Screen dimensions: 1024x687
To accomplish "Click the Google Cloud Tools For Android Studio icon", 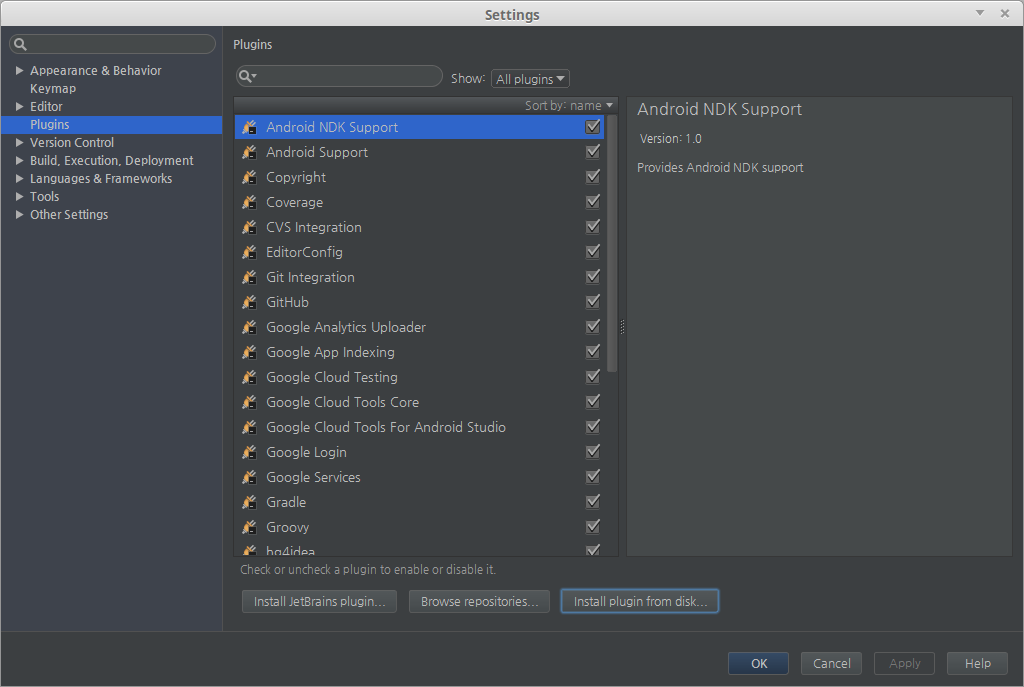I will pyautogui.click(x=249, y=427).
